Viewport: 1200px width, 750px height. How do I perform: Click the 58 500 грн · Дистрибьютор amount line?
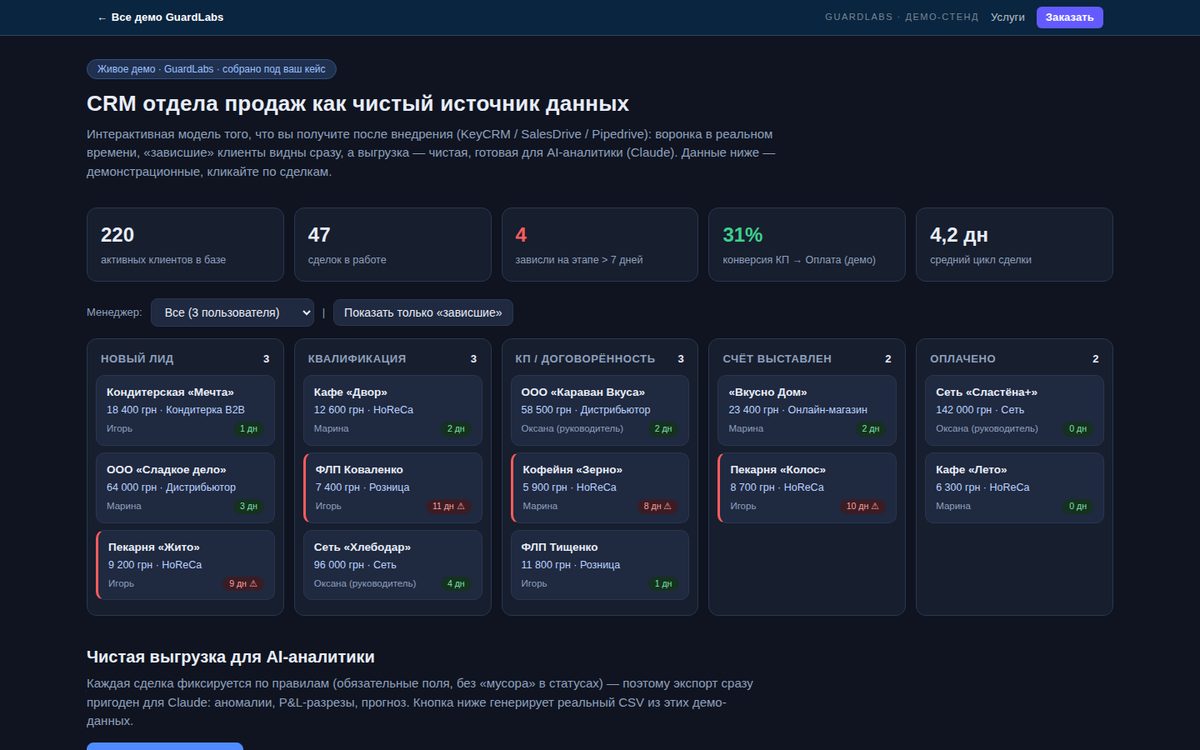pyautogui.click(x=585, y=410)
